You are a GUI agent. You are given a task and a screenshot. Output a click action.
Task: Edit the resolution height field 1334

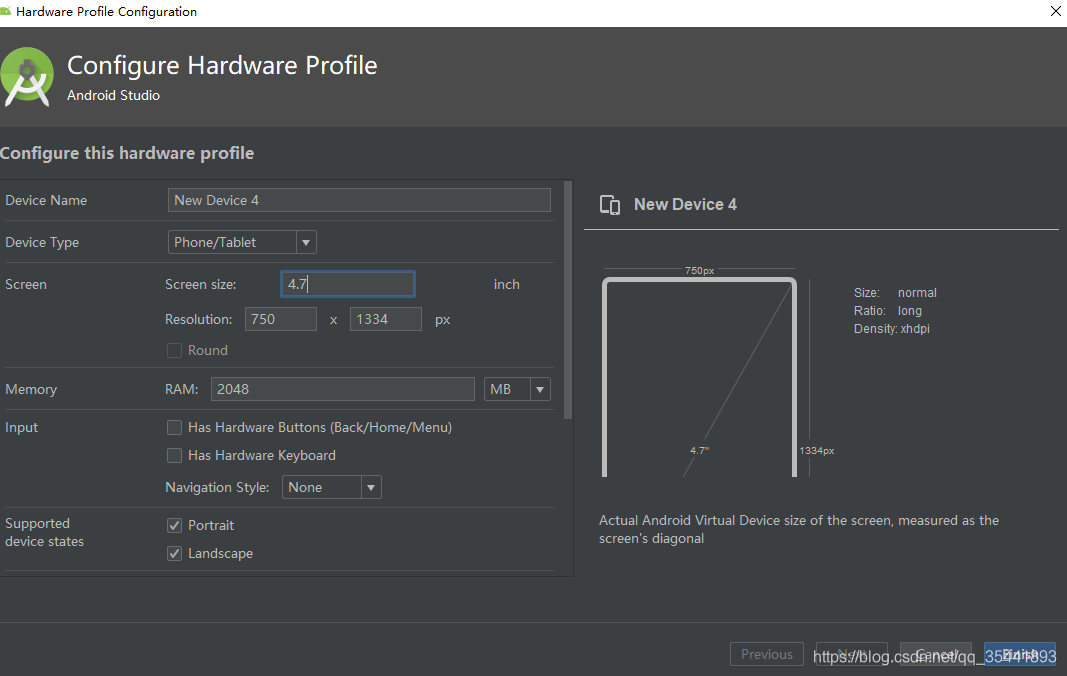(386, 319)
